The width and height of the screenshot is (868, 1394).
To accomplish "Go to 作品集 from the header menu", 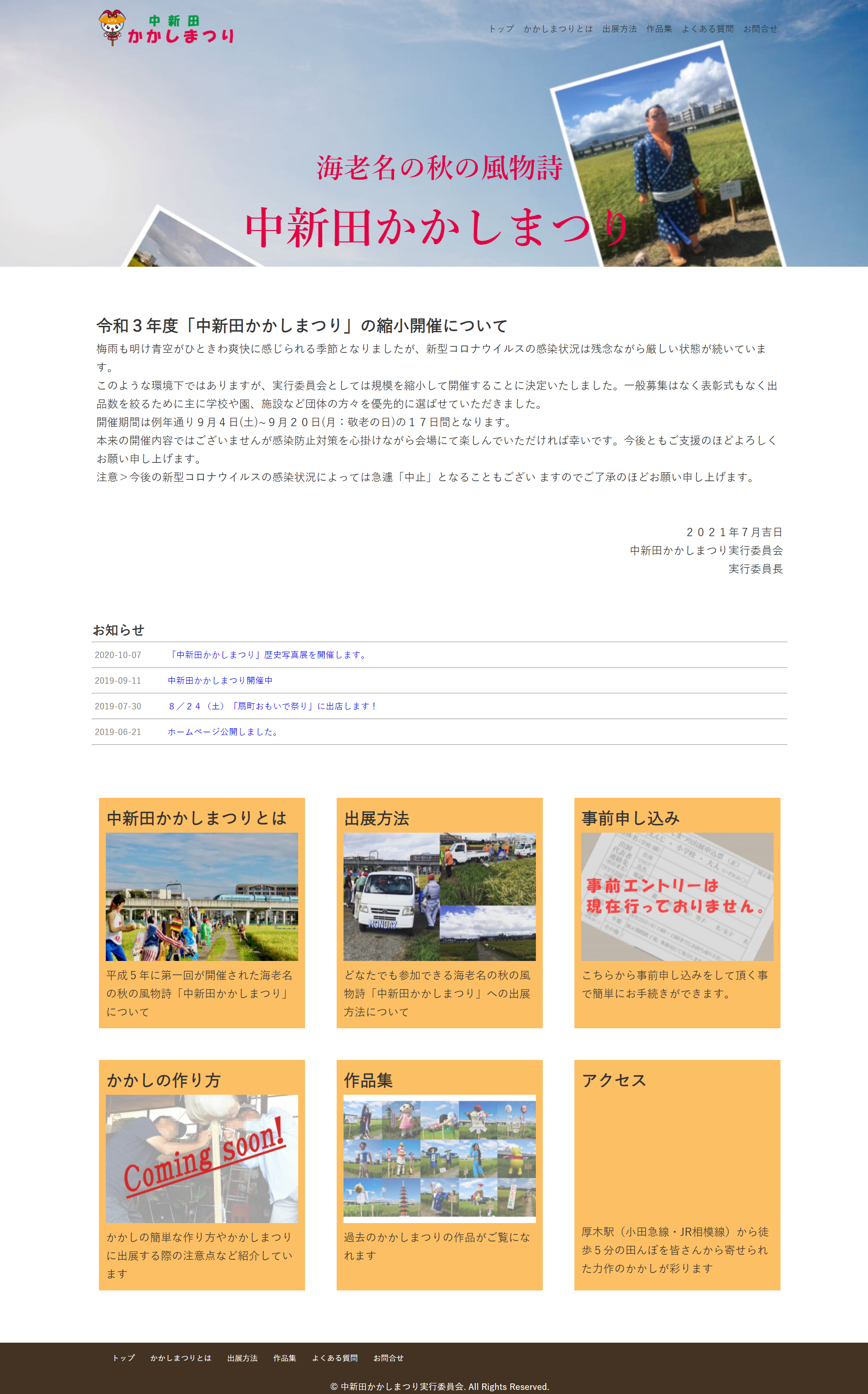I will (659, 29).
